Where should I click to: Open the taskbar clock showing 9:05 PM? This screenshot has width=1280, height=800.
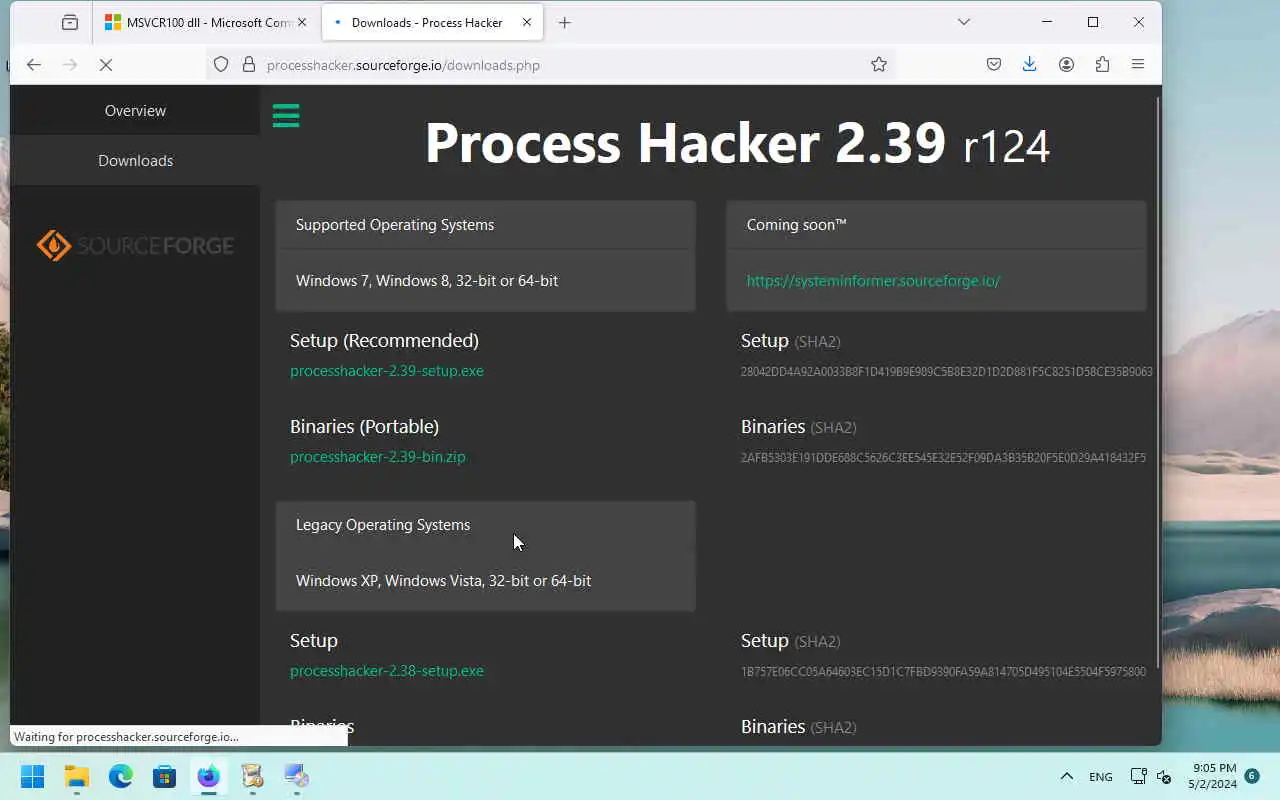pyautogui.click(x=1212, y=776)
